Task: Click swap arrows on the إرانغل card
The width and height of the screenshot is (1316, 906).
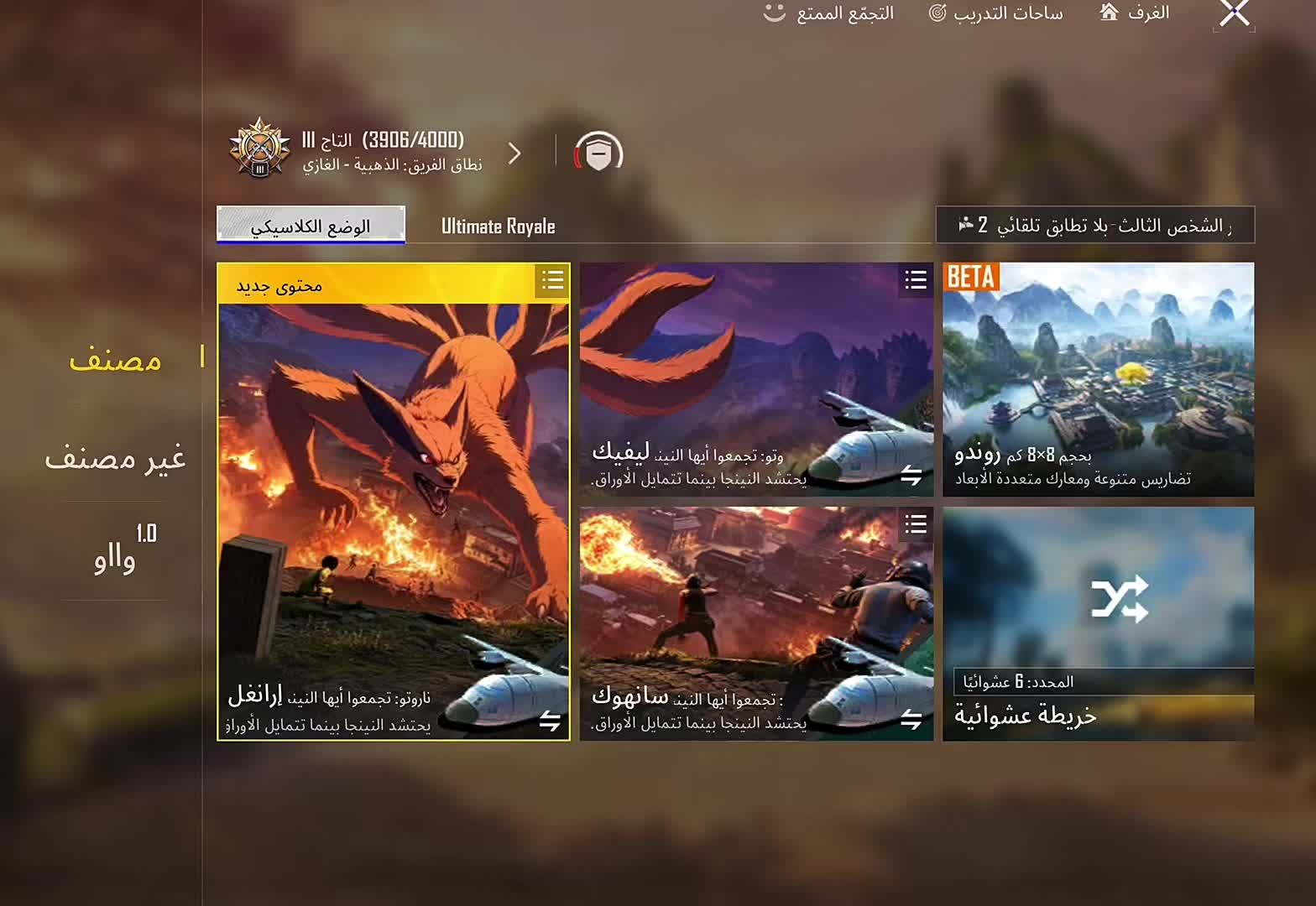Action: pos(550,721)
